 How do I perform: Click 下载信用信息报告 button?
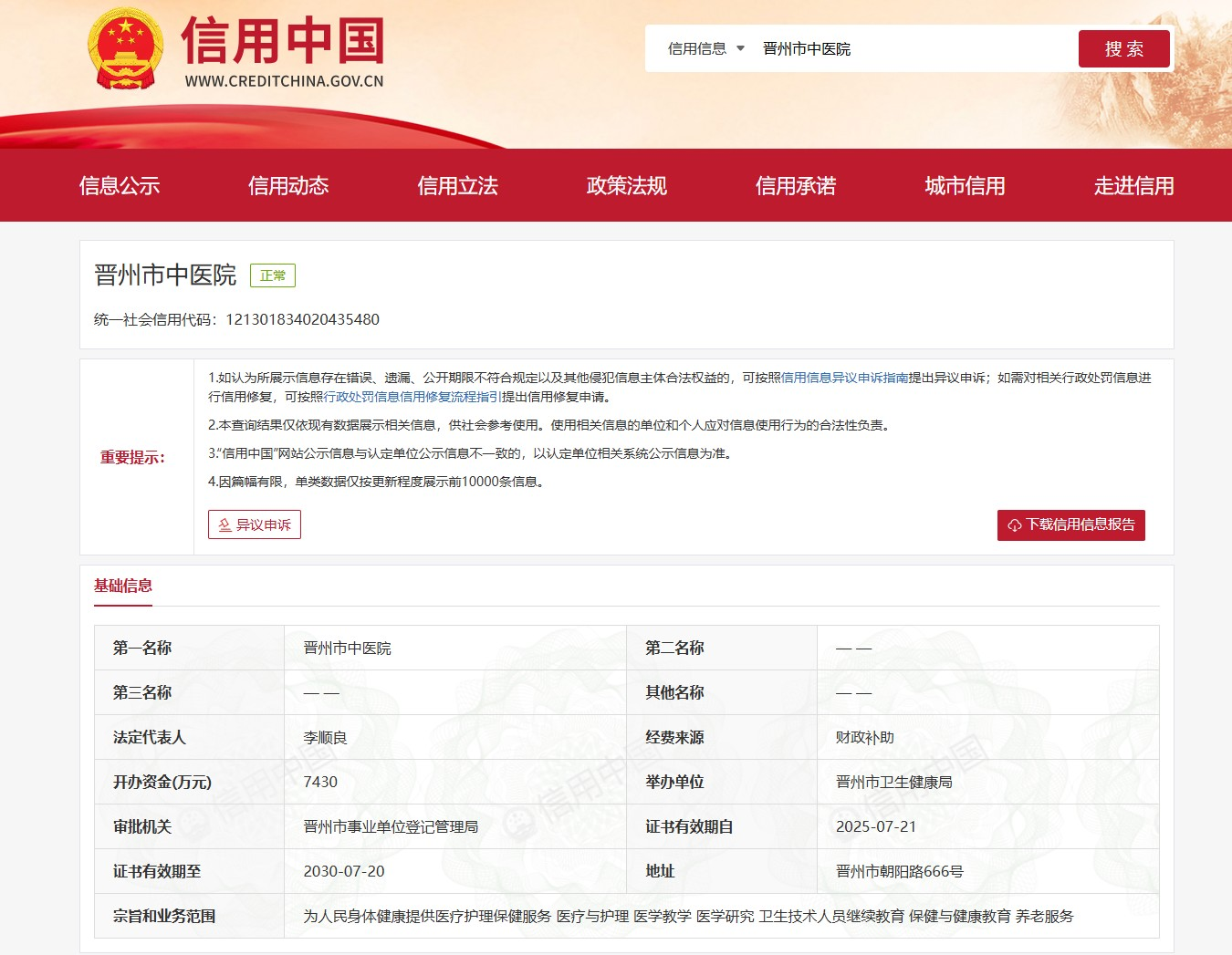tap(1070, 524)
